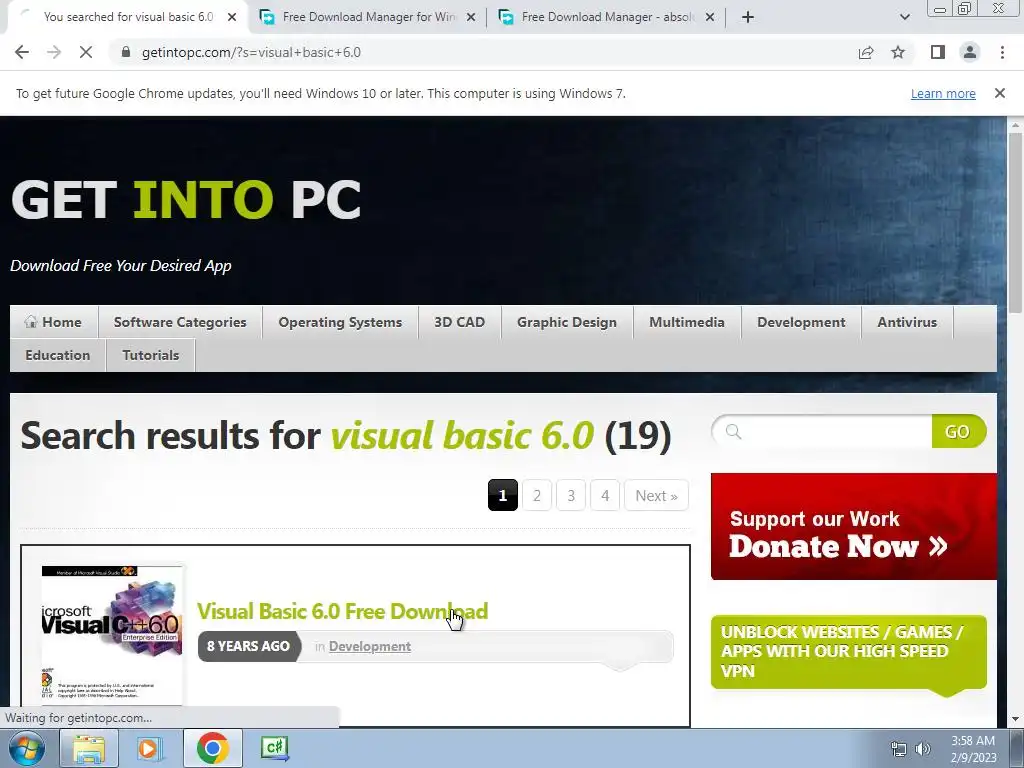Open Visual Basic 6.0 Free Download link
The width and height of the screenshot is (1024, 768).
point(342,611)
